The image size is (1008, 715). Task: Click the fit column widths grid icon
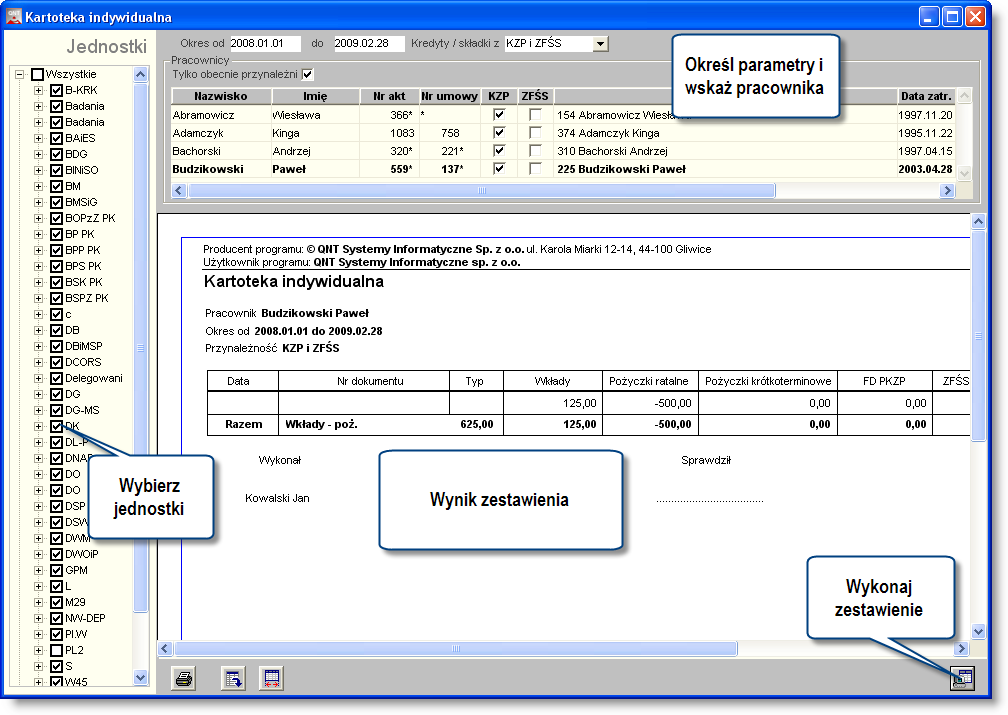coord(271,678)
